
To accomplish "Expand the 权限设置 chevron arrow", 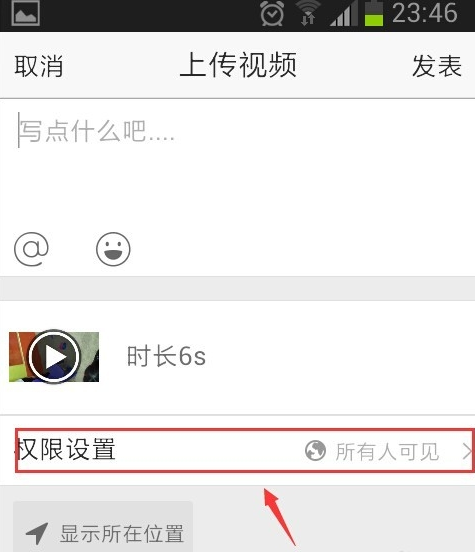I will (467, 451).
